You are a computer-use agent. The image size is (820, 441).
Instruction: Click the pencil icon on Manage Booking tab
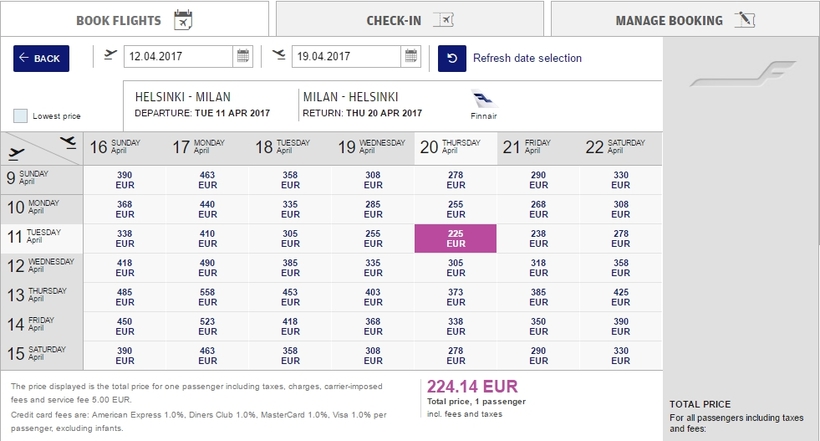pos(743,20)
